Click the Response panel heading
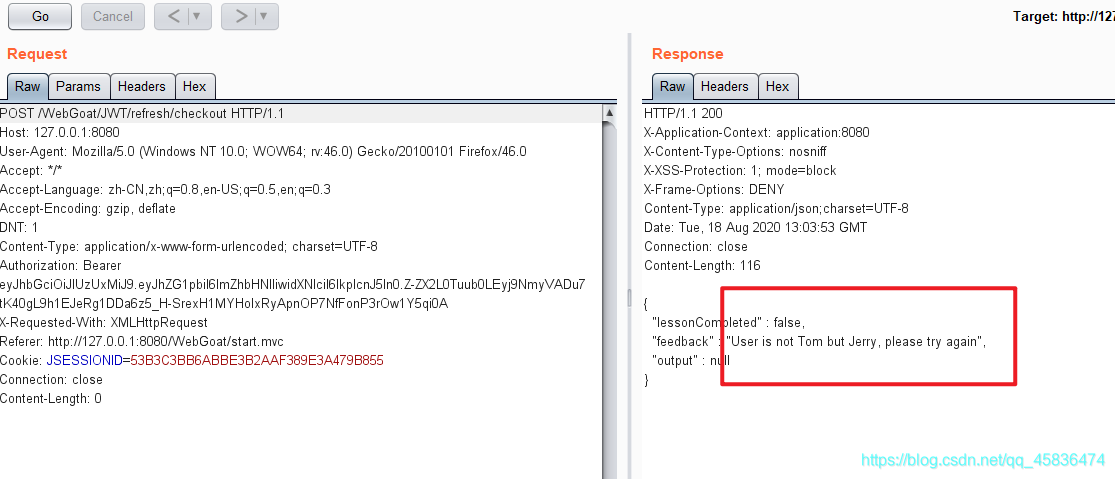 [687, 54]
